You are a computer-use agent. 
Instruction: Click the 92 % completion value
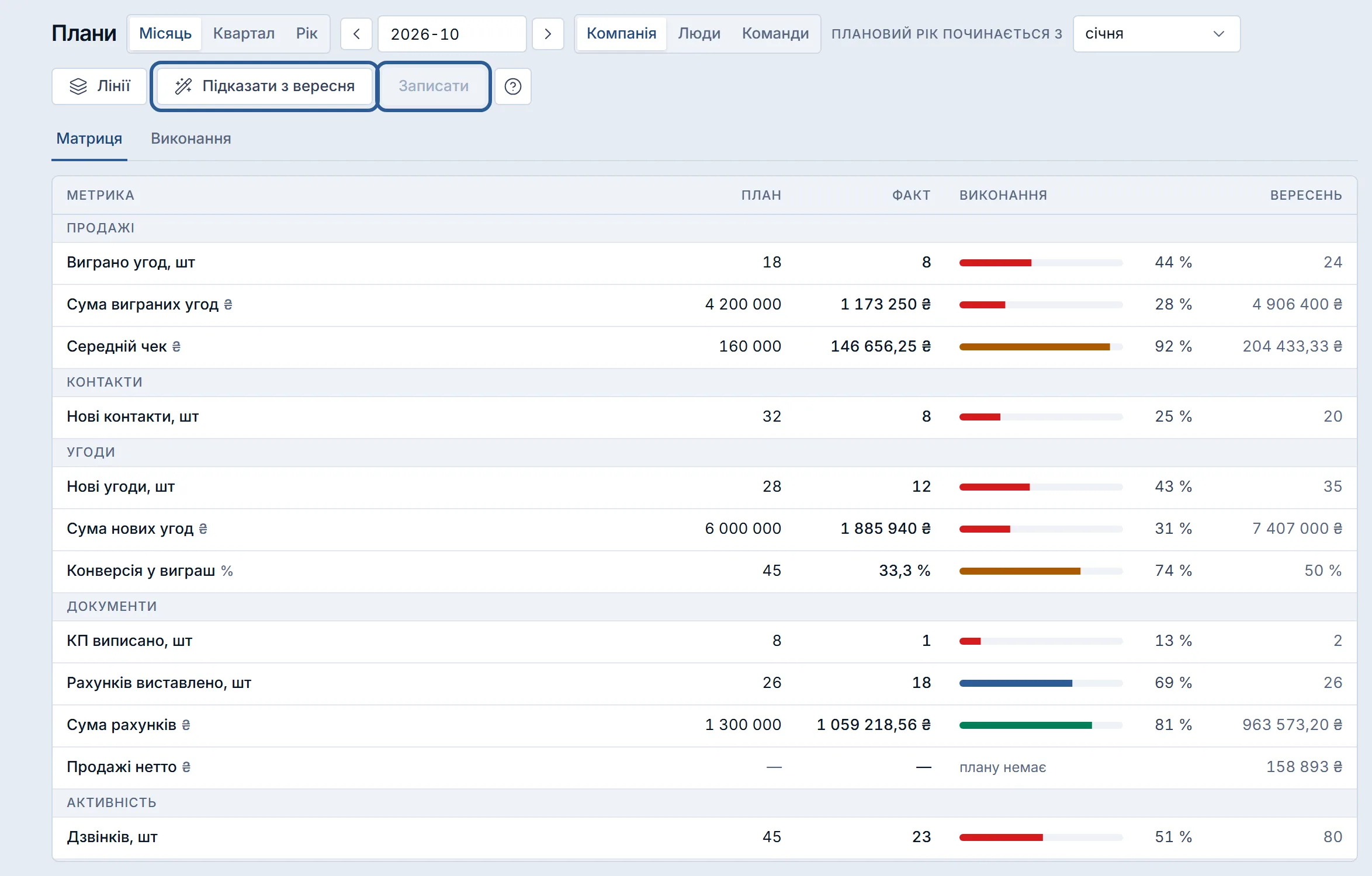pyautogui.click(x=1173, y=346)
